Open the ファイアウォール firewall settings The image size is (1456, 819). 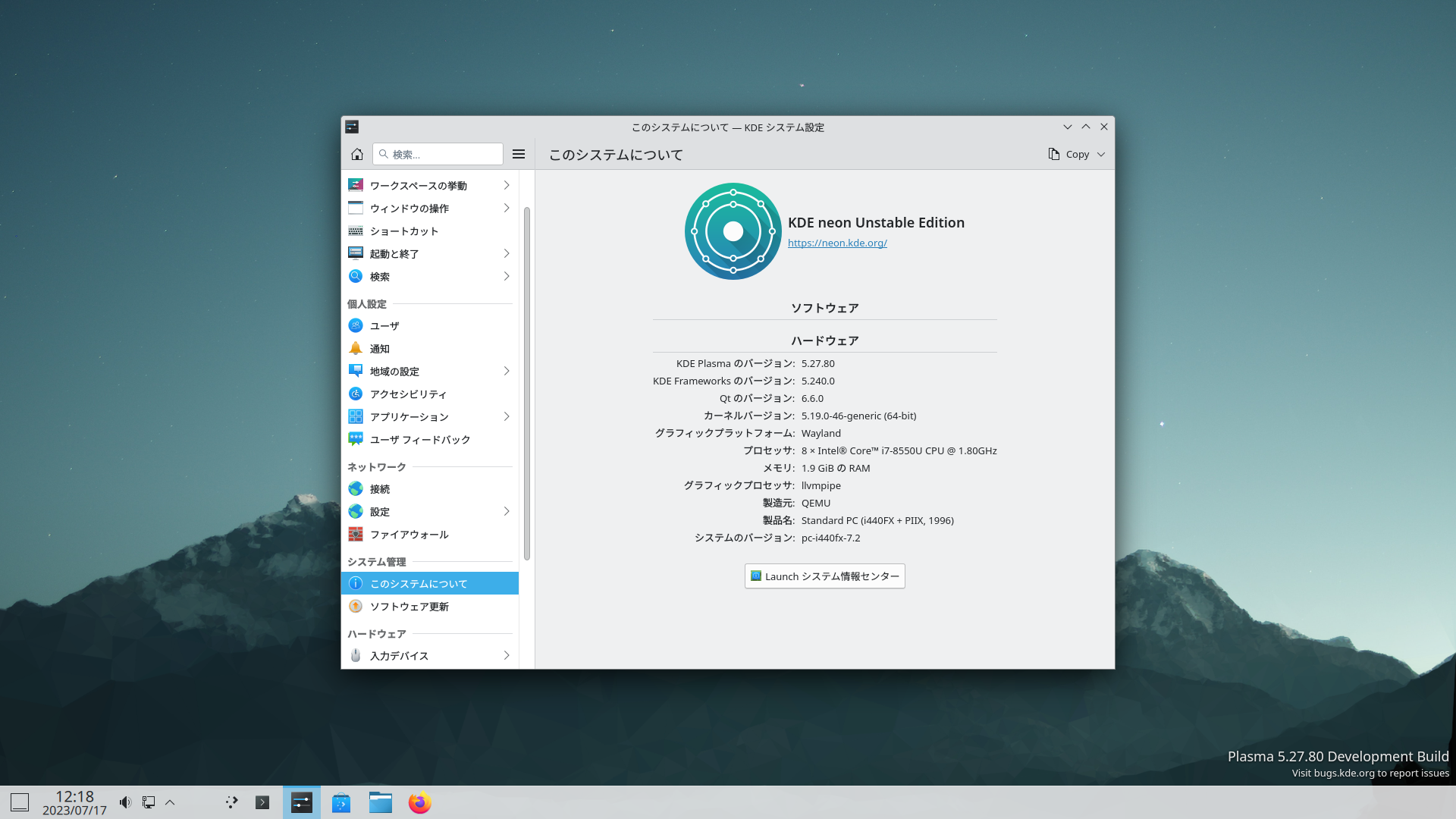409,535
